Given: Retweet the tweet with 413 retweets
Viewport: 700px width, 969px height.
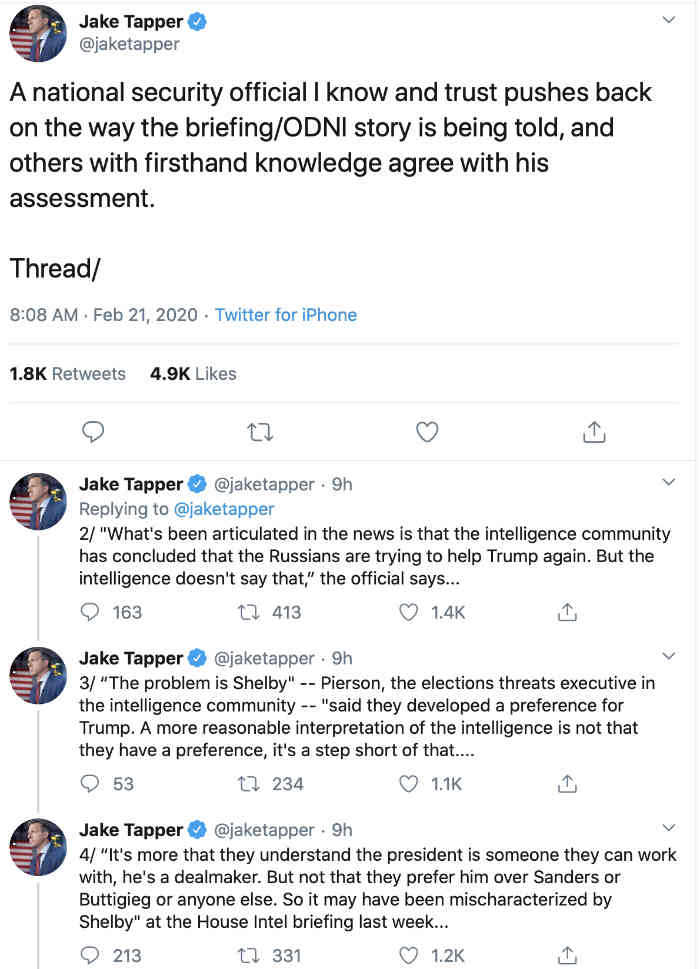Looking at the screenshot, I should 248,612.
